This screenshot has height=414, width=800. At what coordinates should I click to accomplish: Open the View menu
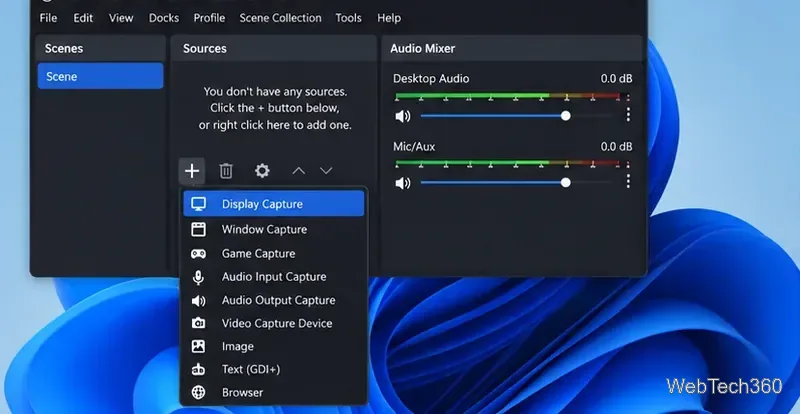121,18
